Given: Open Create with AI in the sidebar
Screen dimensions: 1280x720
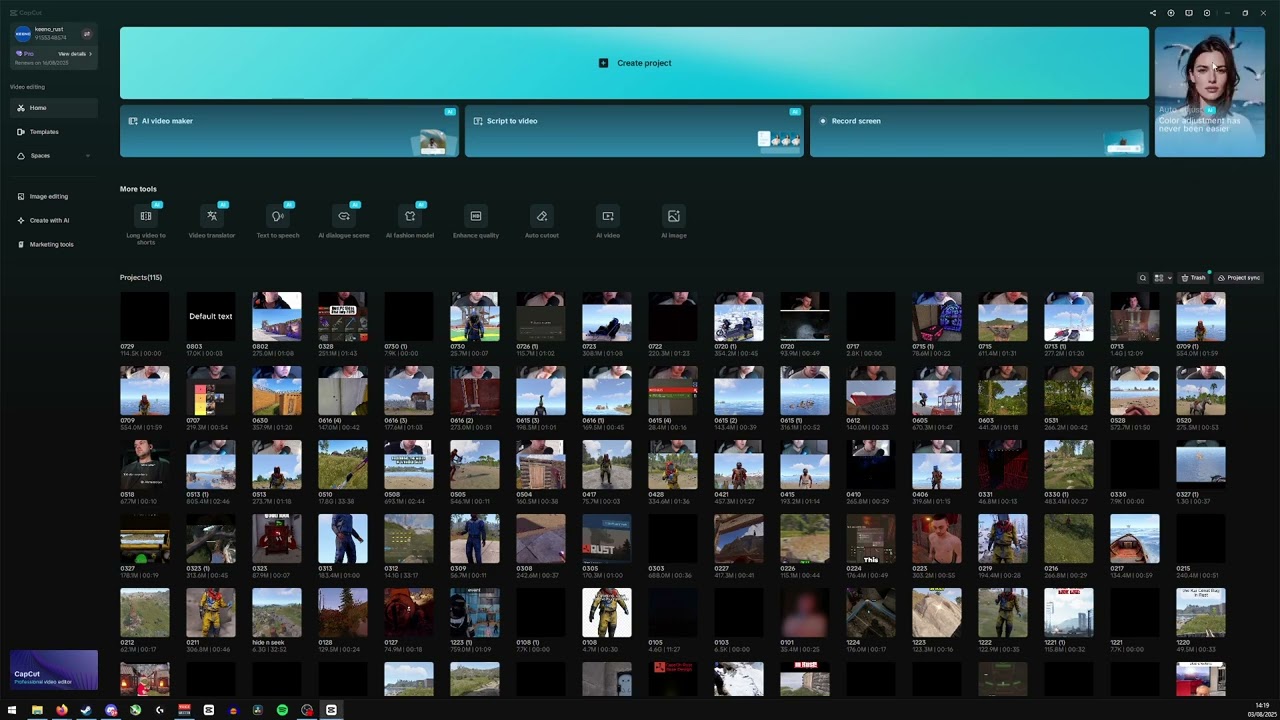Looking at the screenshot, I should click(54, 220).
